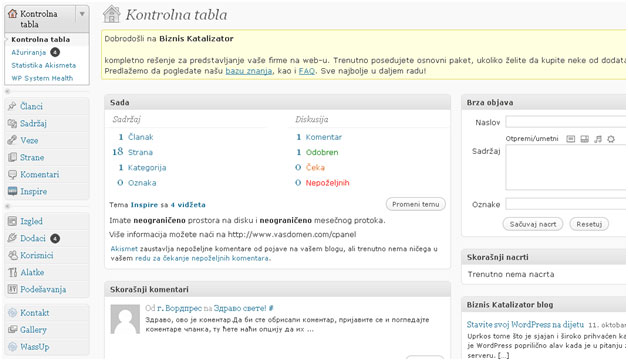Click the г. Вордпрес author link
The image size is (628, 361).
click(x=179, y=308)
